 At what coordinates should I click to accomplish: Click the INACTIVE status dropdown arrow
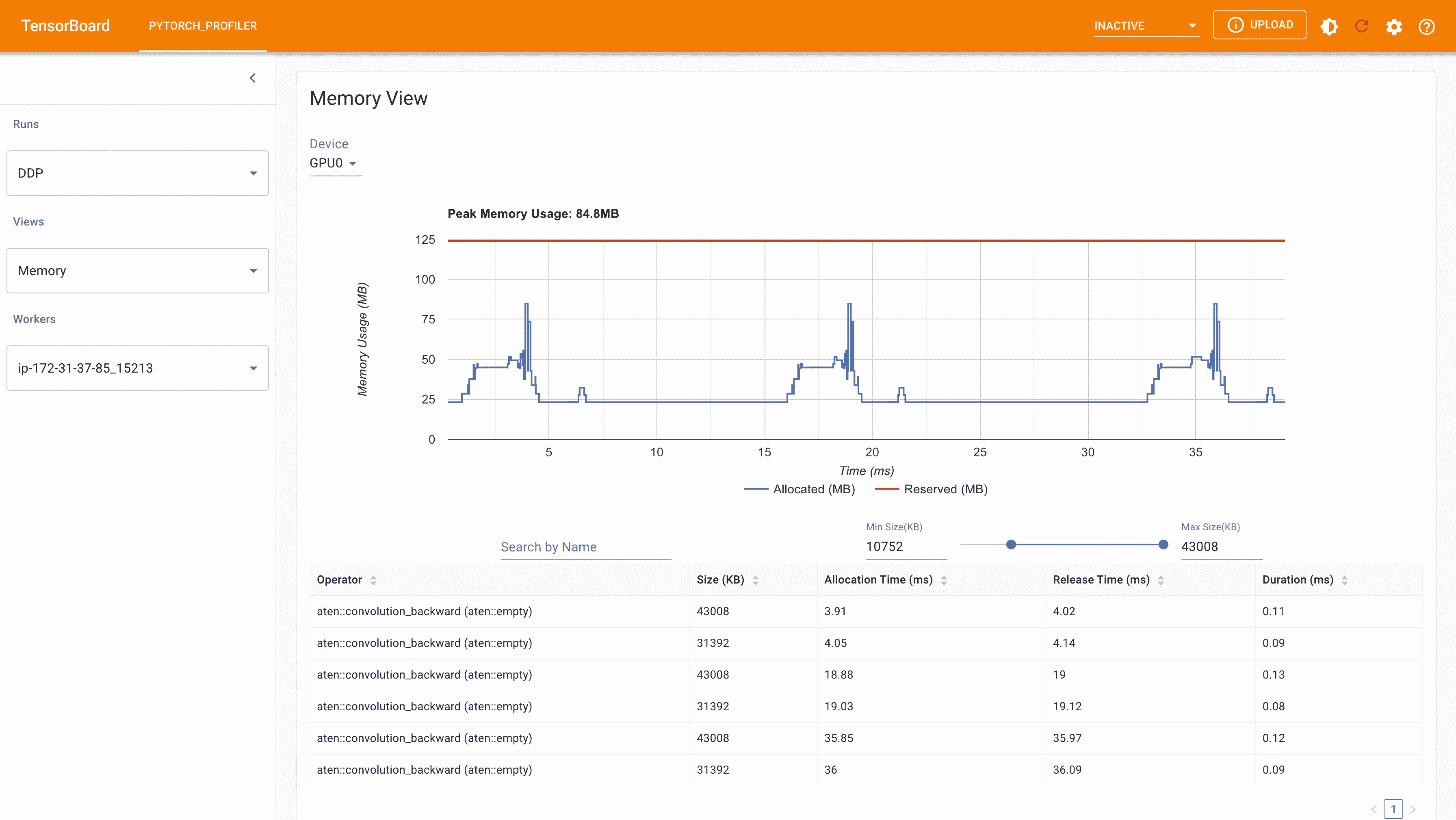[x=1191, y=26]
